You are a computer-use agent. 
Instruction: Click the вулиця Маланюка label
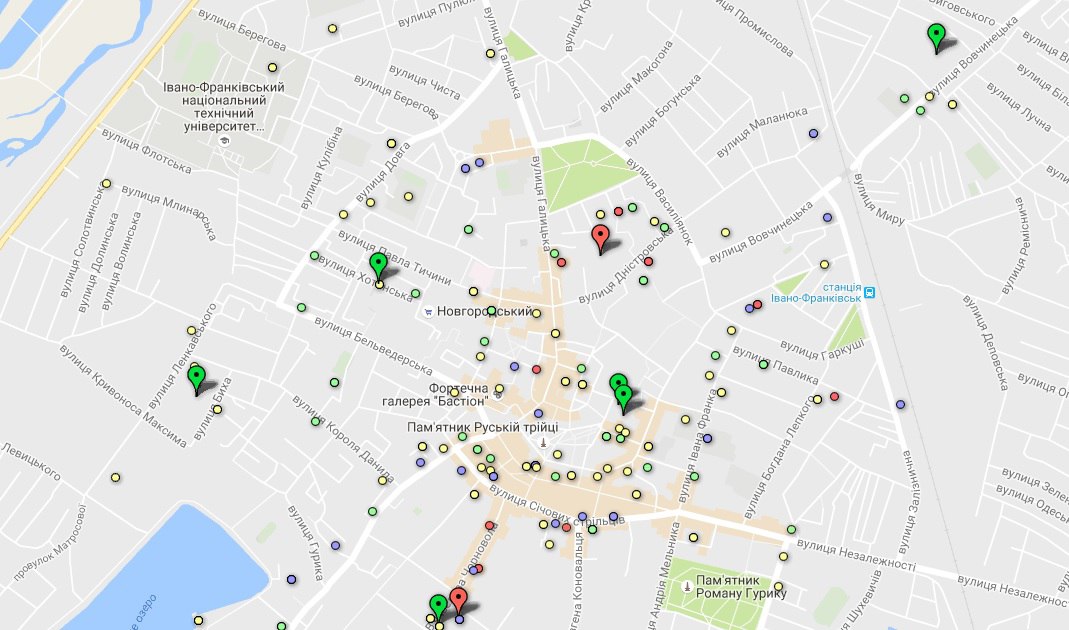[x=762, y=132]
